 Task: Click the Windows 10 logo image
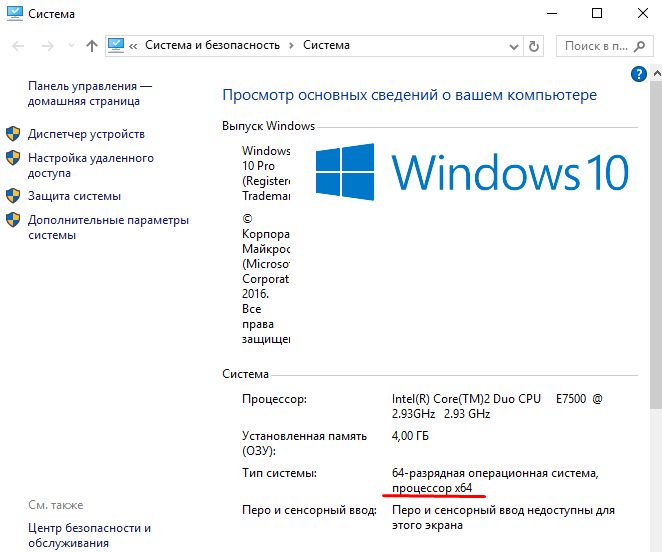[x=472, y=172]
